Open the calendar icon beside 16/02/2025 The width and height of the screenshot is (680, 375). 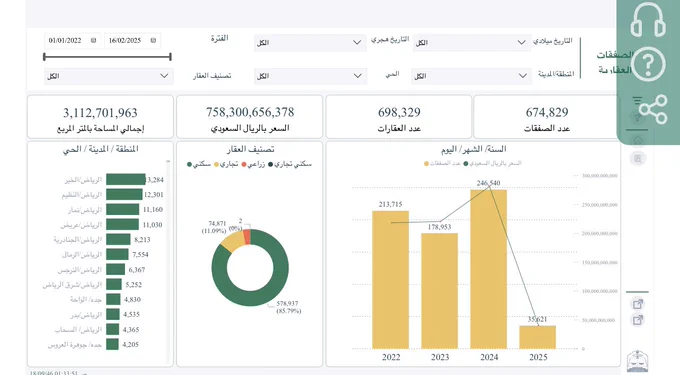coord(153,40)
